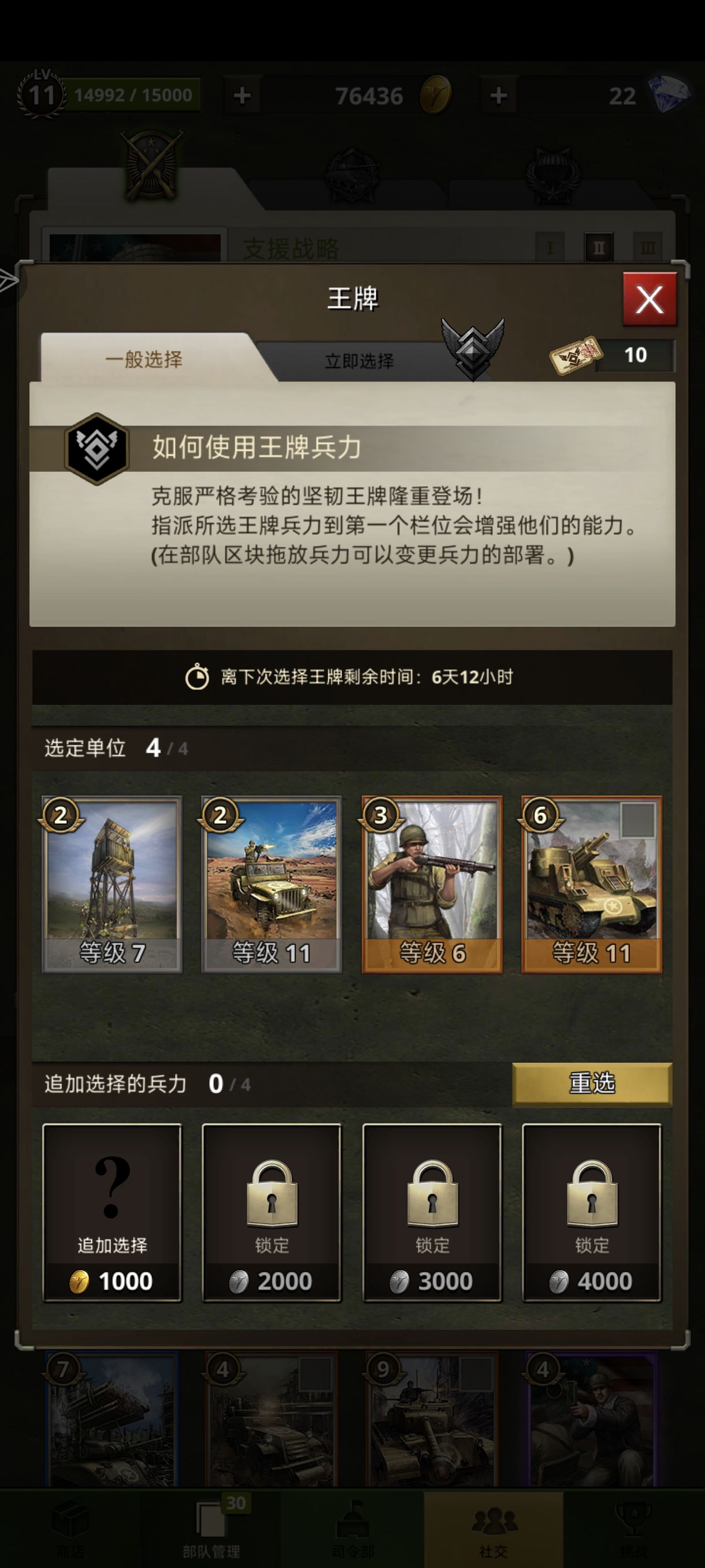This screenshot has height=1568, width=705.
Task: Tap the locked slot costing 3000
Action: coord(432,1212)
